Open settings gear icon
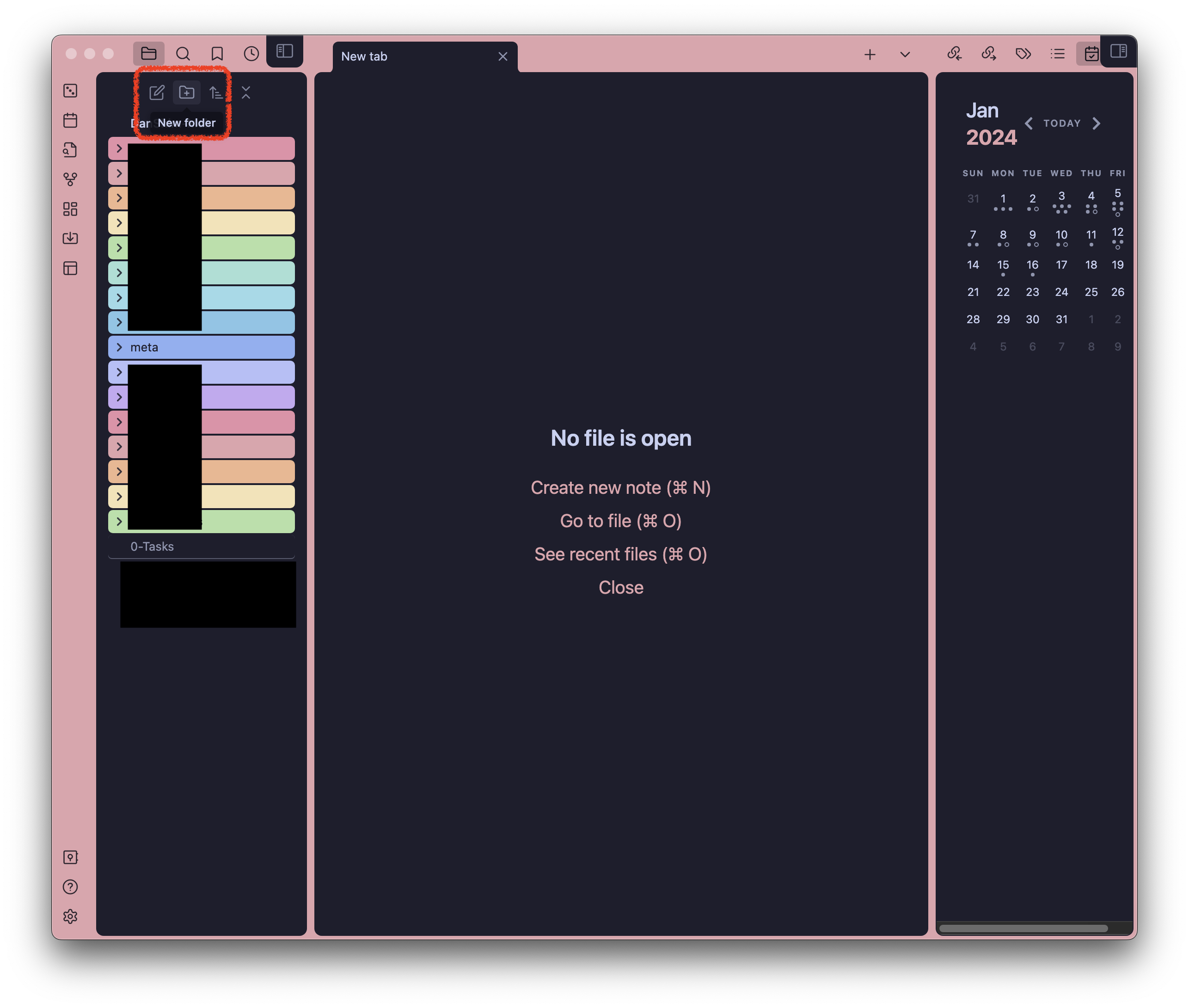 70,916
